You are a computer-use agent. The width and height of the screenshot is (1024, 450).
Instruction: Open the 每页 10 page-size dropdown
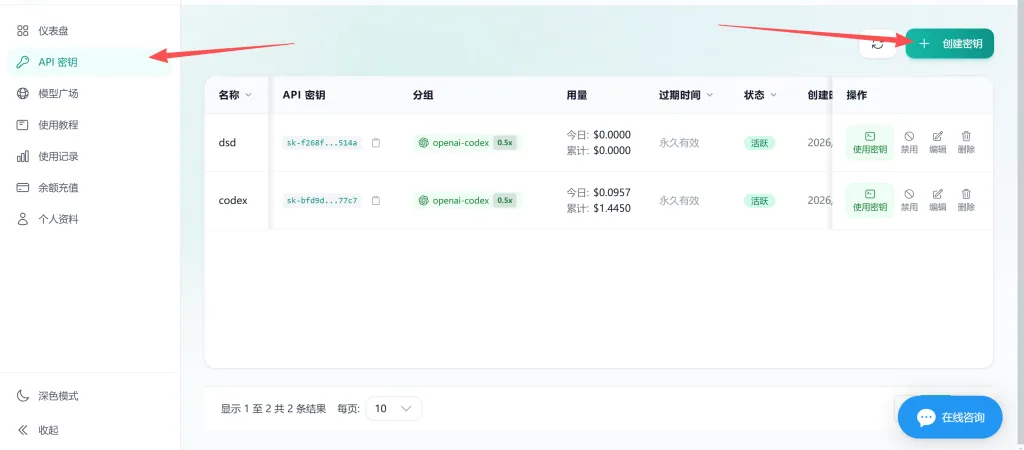coord(394,408)
